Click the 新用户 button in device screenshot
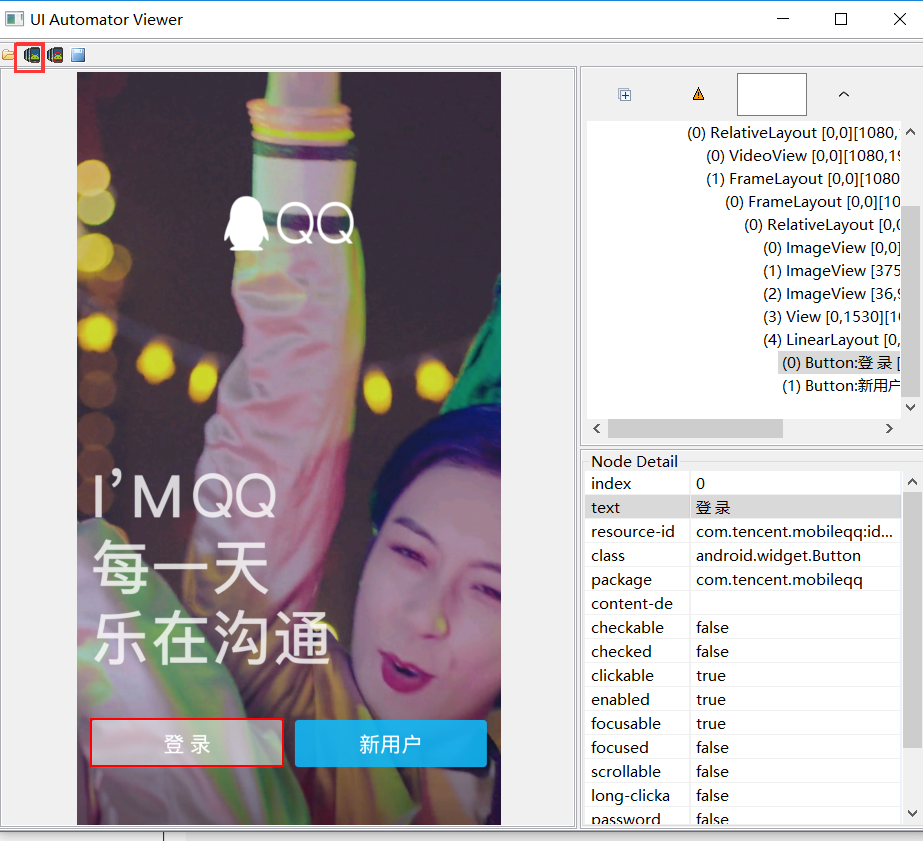The height and width of the screenshot is (841, 923). pos(390,743)
